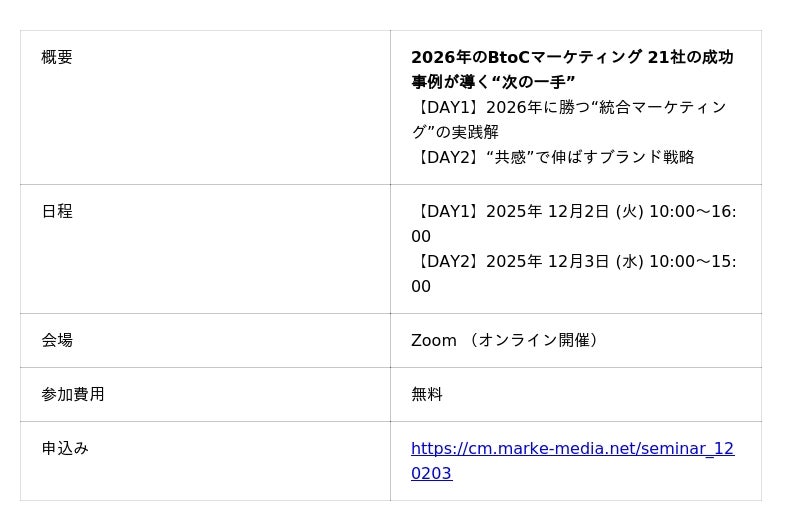Open the seminar registration URL link
Image resolution: width=800 pixels, height=531 pixels.
[x=572, y=449]
